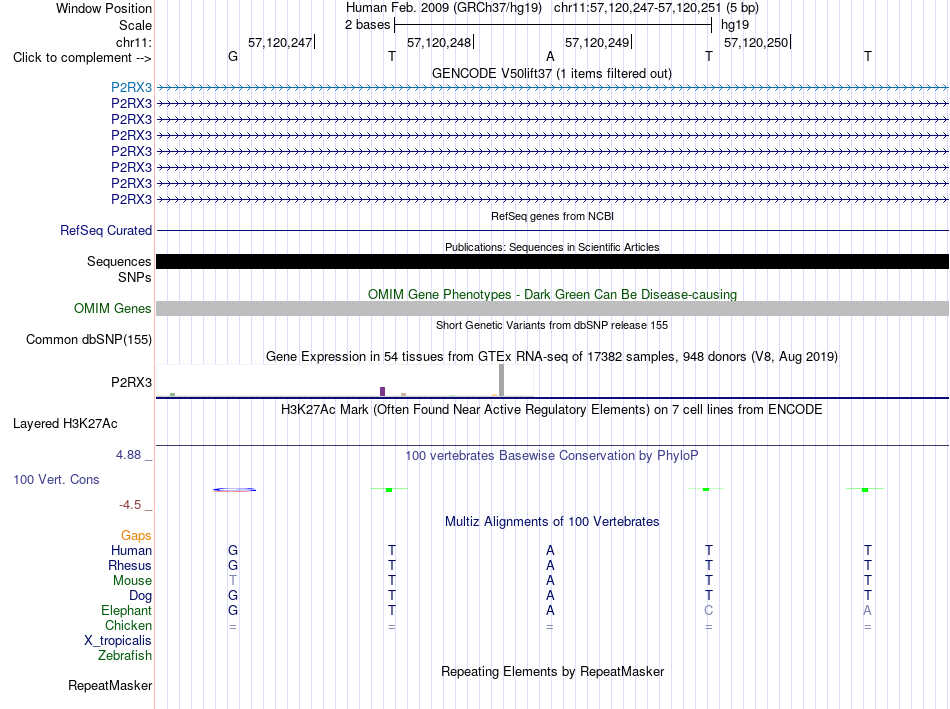Screen dimensions: 950x709
Task: Click the Layered H3K27Ac track label
Action: tap(65, 424)
